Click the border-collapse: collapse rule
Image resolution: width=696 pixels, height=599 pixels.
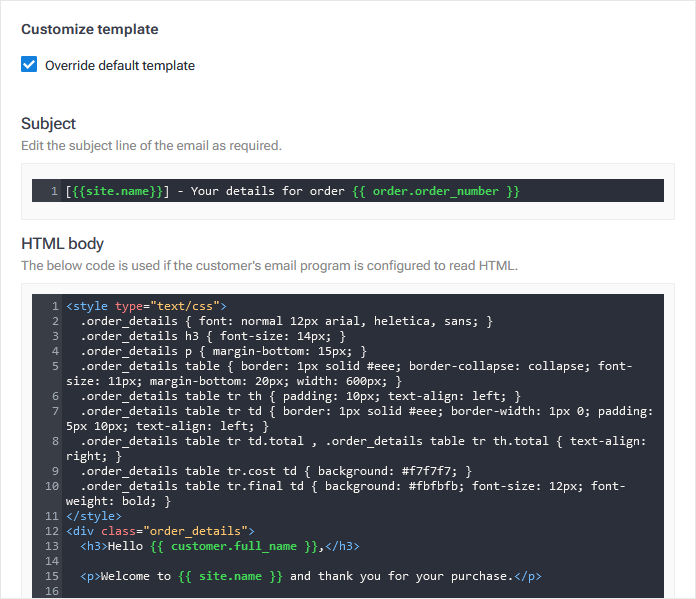pos(499,366)
